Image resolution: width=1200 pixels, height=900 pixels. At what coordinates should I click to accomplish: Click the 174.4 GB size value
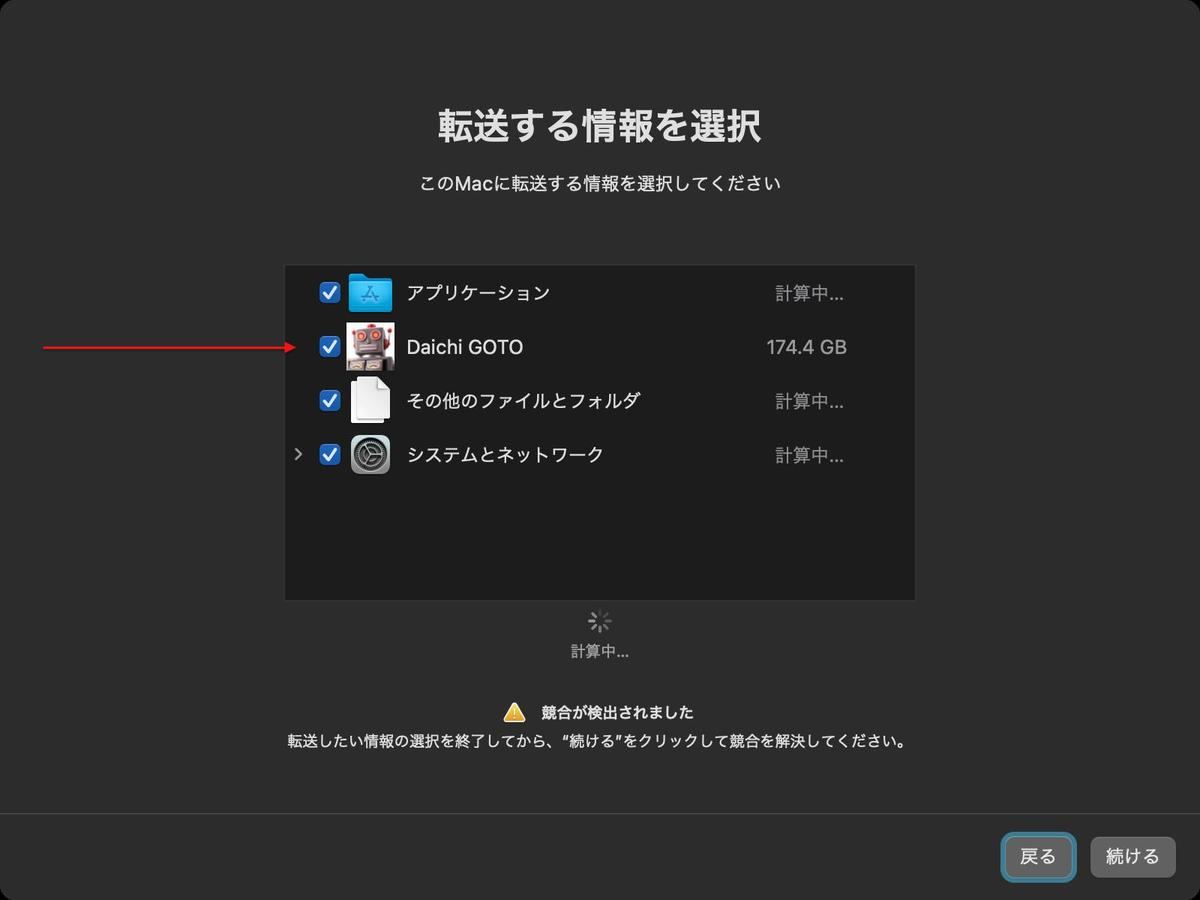(806, 348)
